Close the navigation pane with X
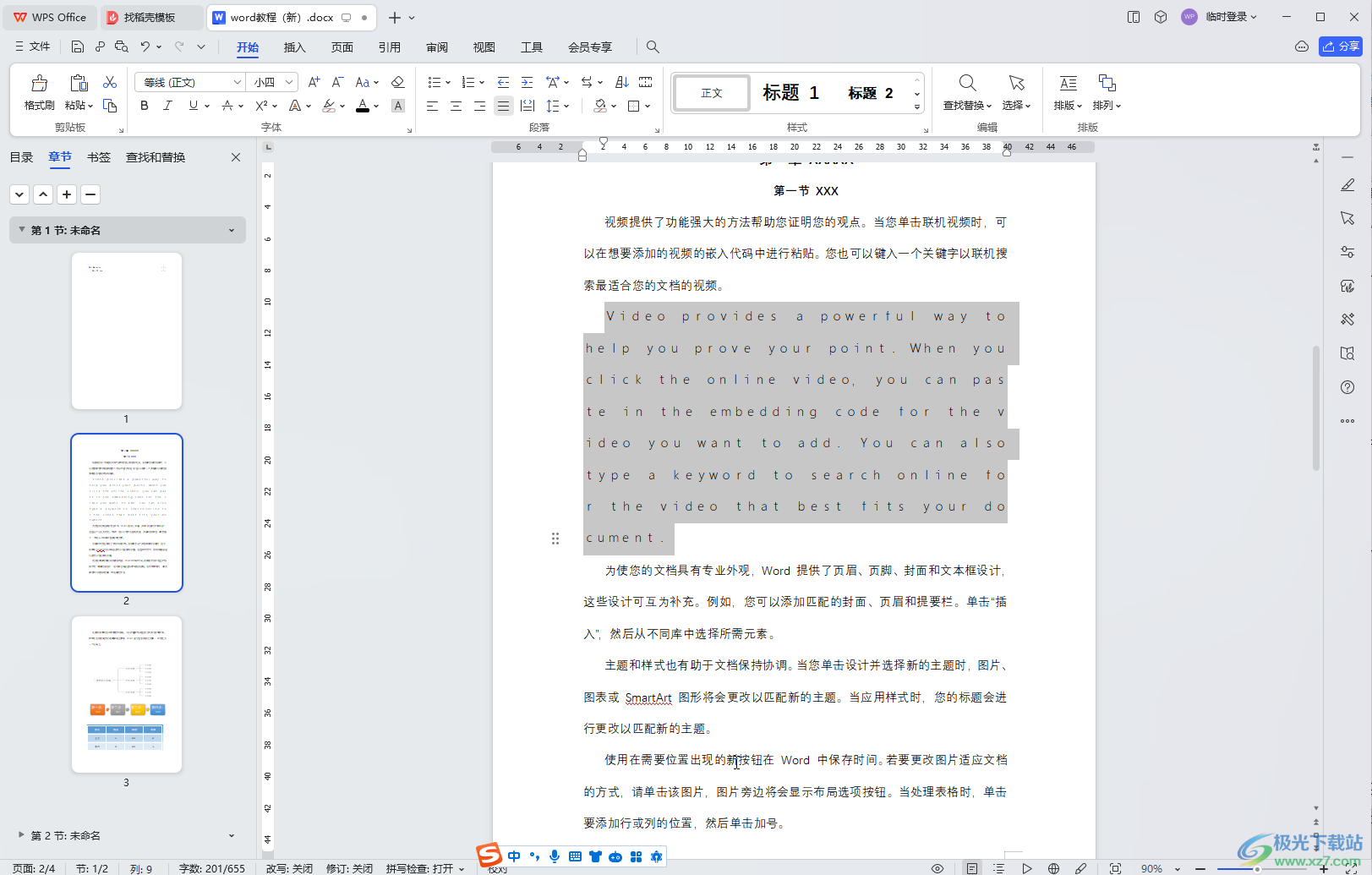Screen dimensions: 1372x875 (x=236, y=157)
